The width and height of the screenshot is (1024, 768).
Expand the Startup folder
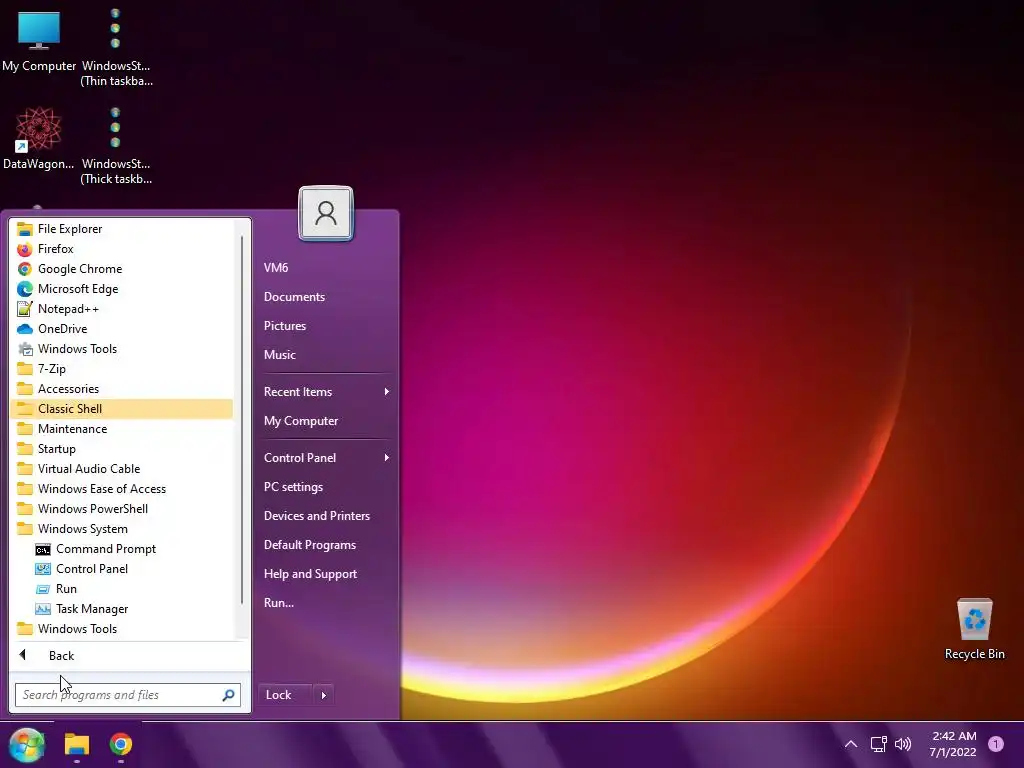point(122,449)
